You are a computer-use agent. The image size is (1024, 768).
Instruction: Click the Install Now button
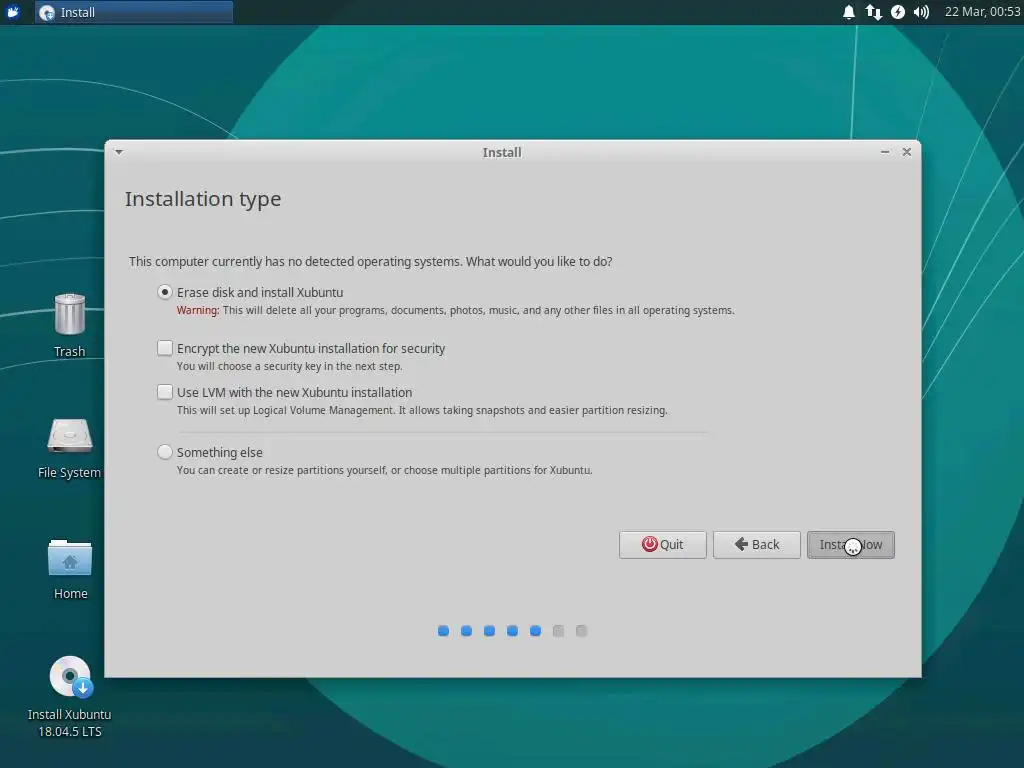coord(850,545)
